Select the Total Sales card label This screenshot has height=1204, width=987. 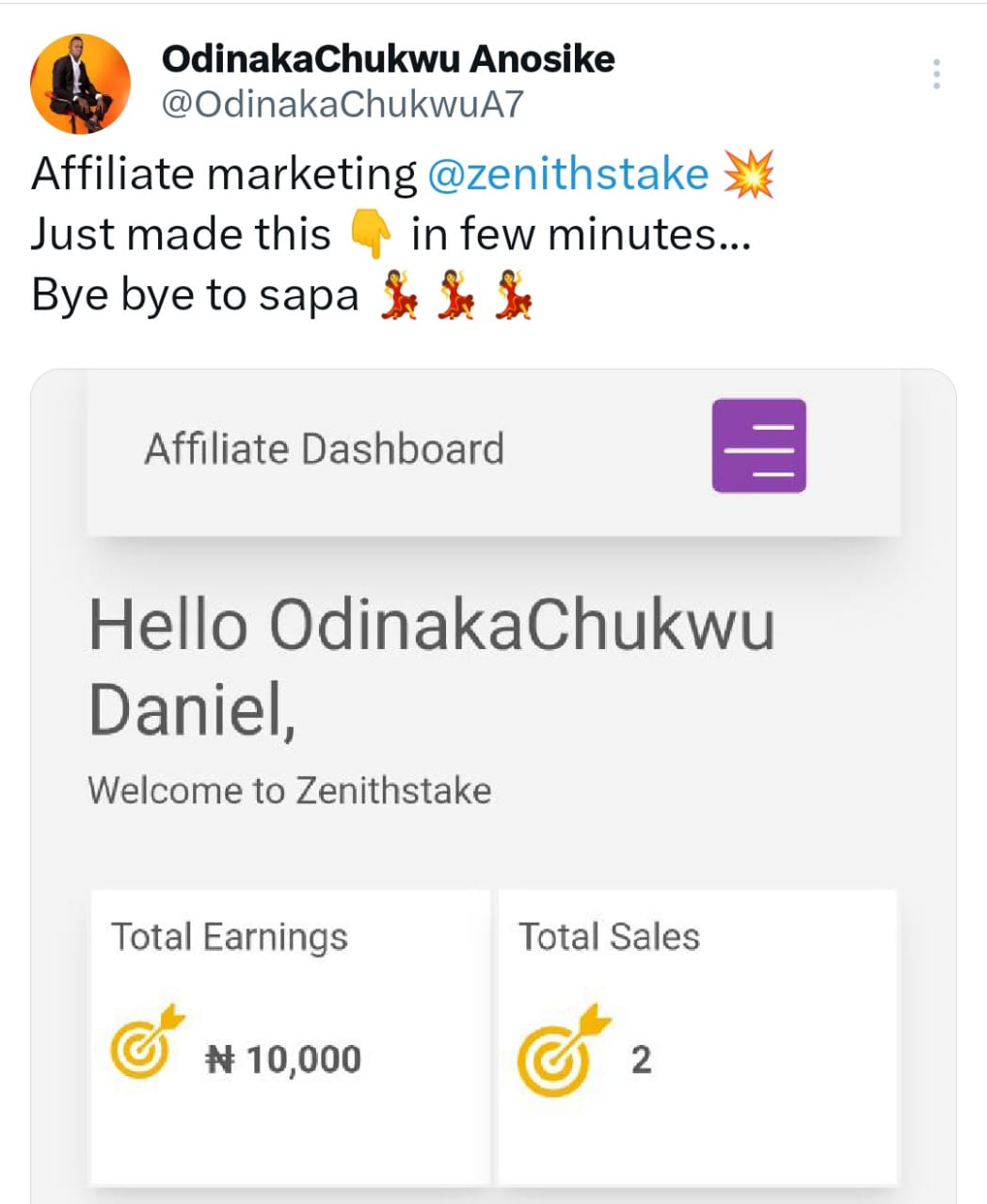point(609,937)
